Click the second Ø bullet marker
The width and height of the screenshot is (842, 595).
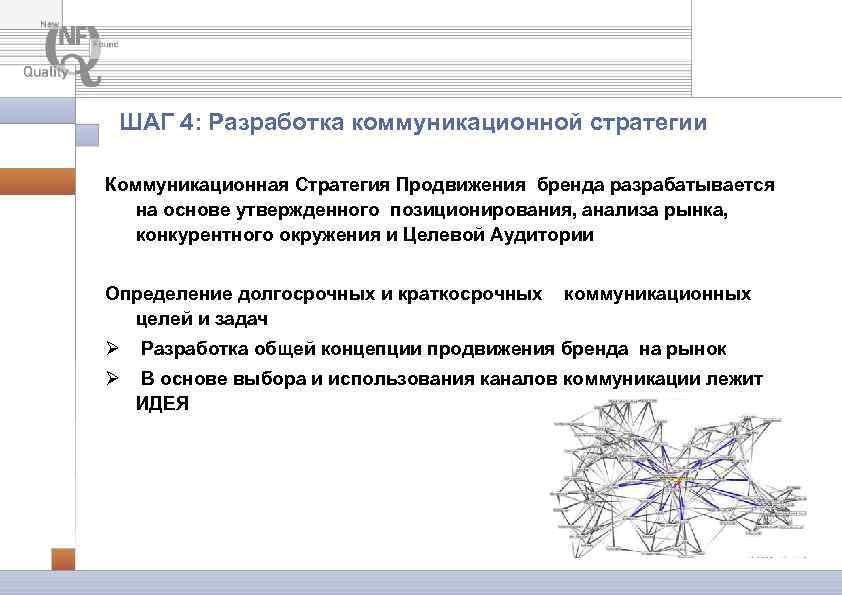[x=113, y=378]
